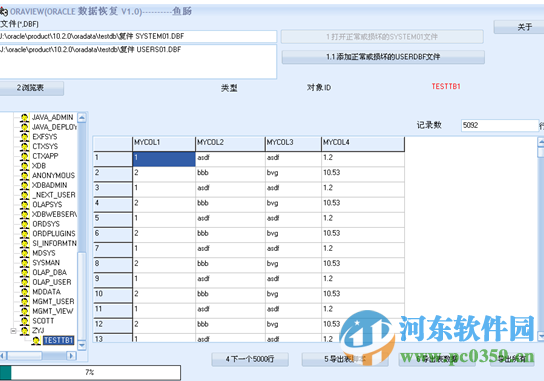Click the 2浏览表 button
This screenshot has height=381, width=544.
(31, 88)
